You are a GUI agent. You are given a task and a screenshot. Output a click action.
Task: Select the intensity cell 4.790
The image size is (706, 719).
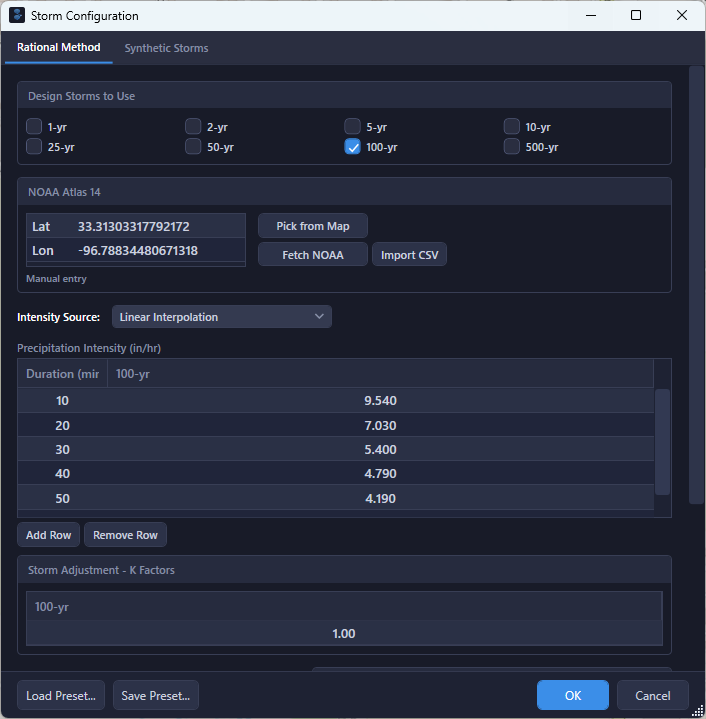381,474
